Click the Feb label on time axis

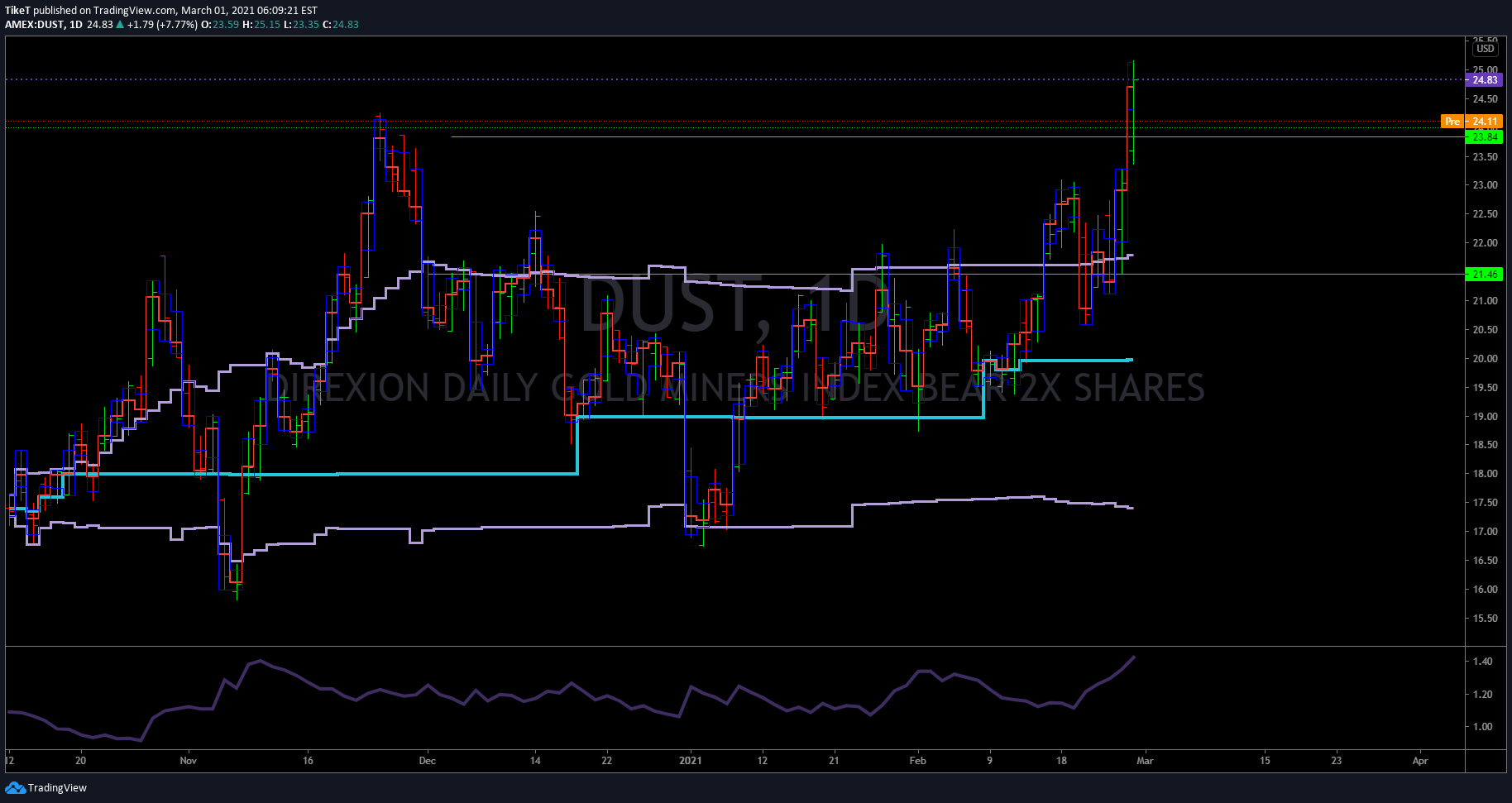pos(917,761)
